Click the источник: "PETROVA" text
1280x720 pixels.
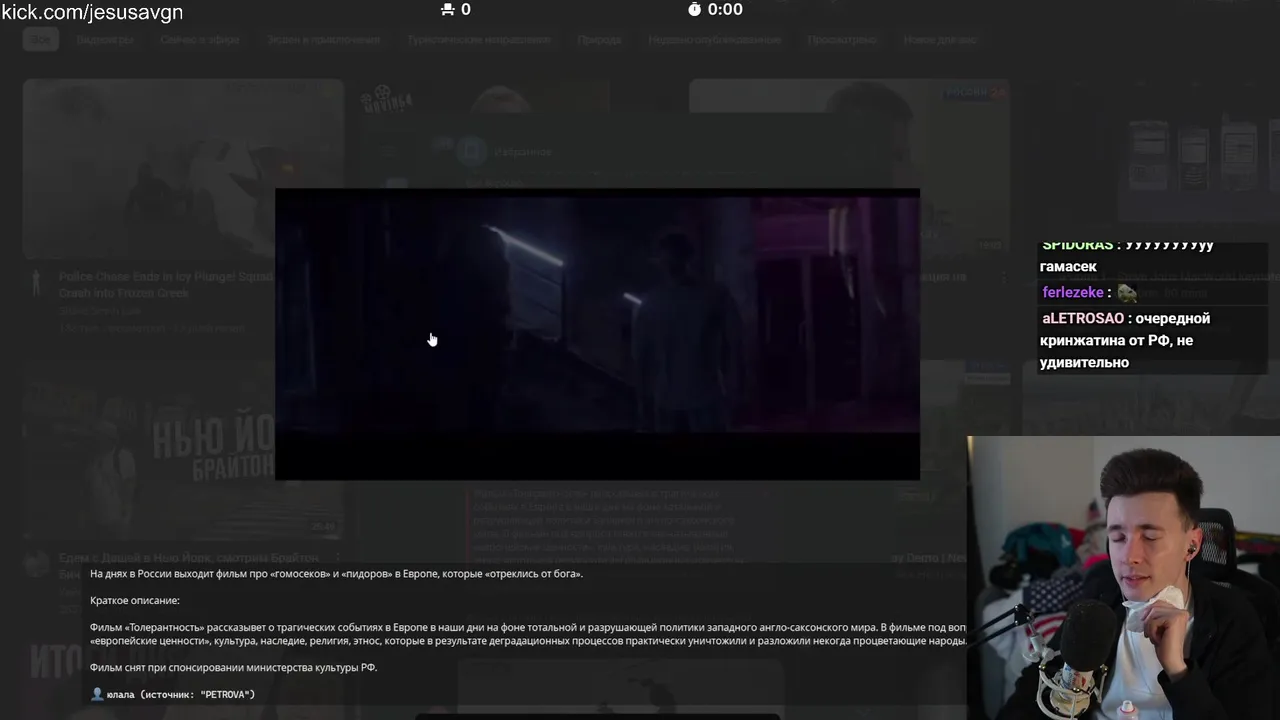coord(198,694)
